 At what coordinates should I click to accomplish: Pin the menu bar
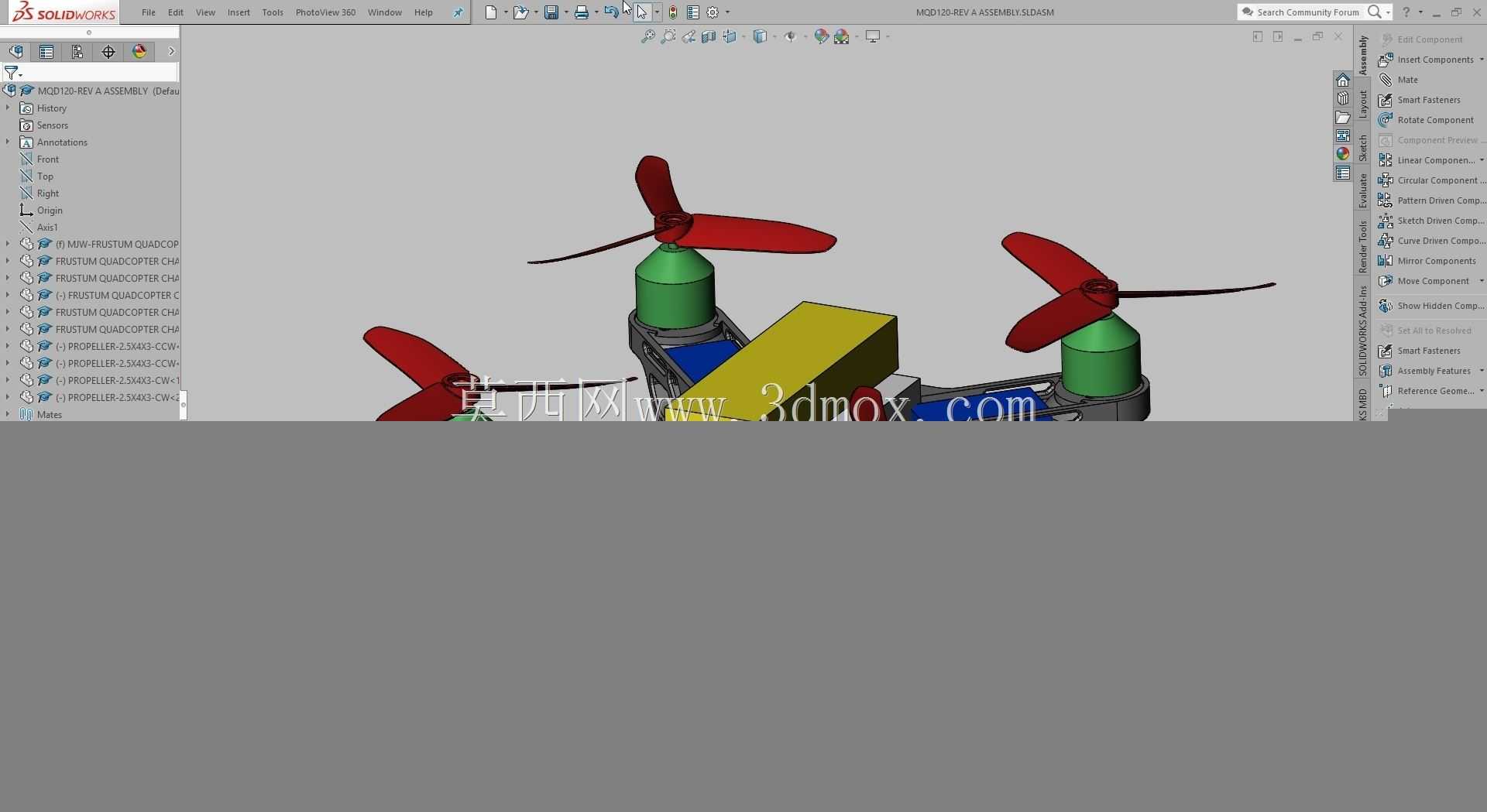point(458,12)
